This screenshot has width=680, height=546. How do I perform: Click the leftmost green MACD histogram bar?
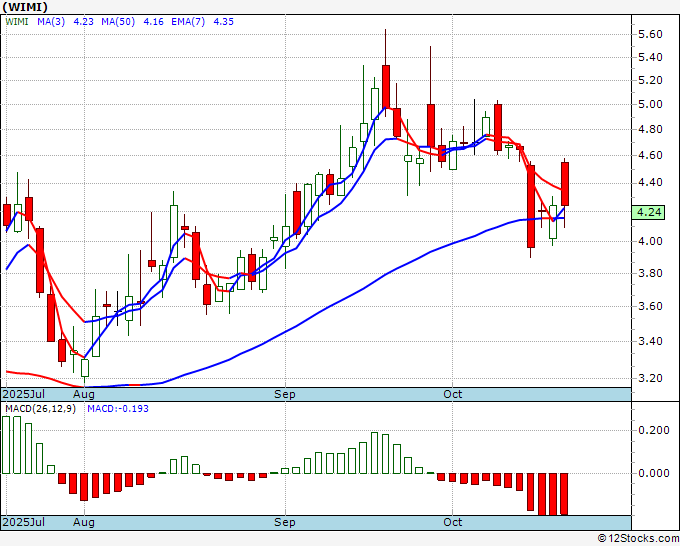coord(6,445)
